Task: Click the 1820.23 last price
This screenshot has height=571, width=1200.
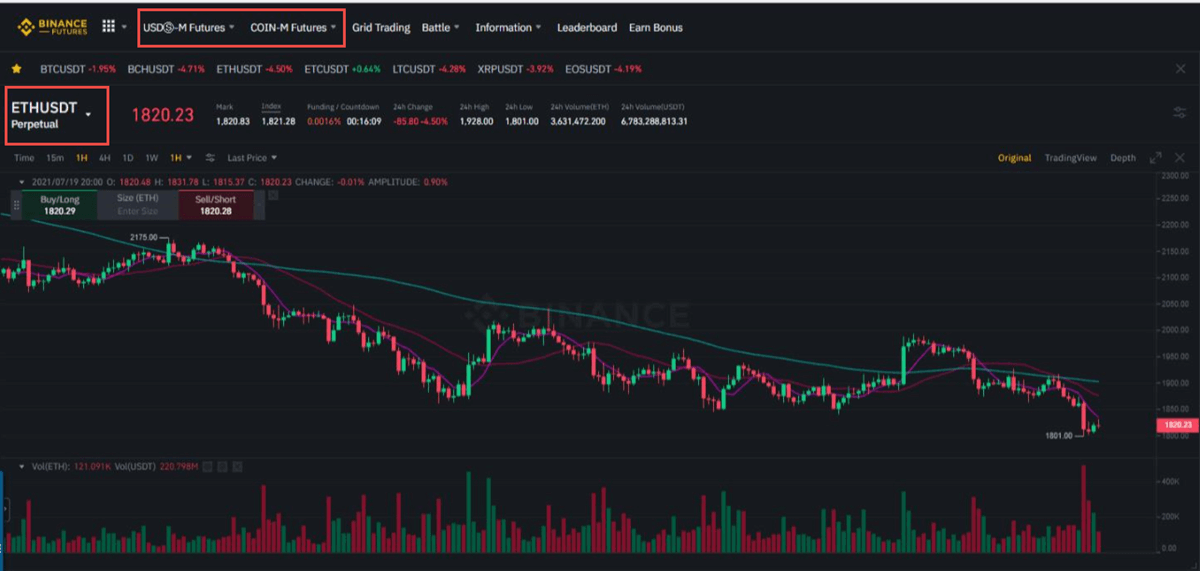Action: pyautogui.click(x=163, y=114)
